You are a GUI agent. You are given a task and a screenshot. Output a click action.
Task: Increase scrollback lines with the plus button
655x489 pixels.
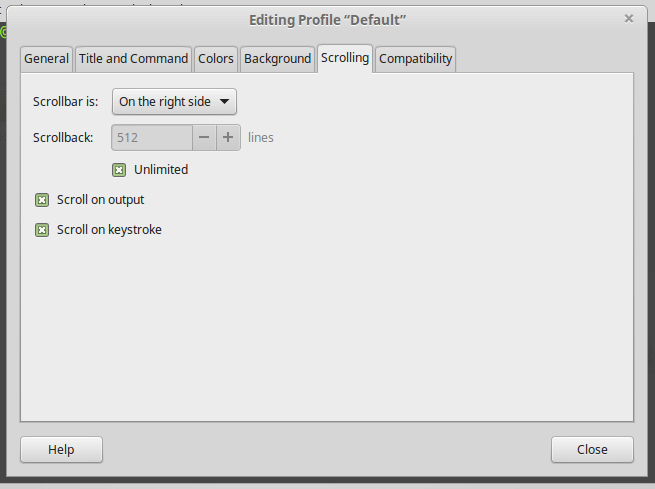pos(228,137)
